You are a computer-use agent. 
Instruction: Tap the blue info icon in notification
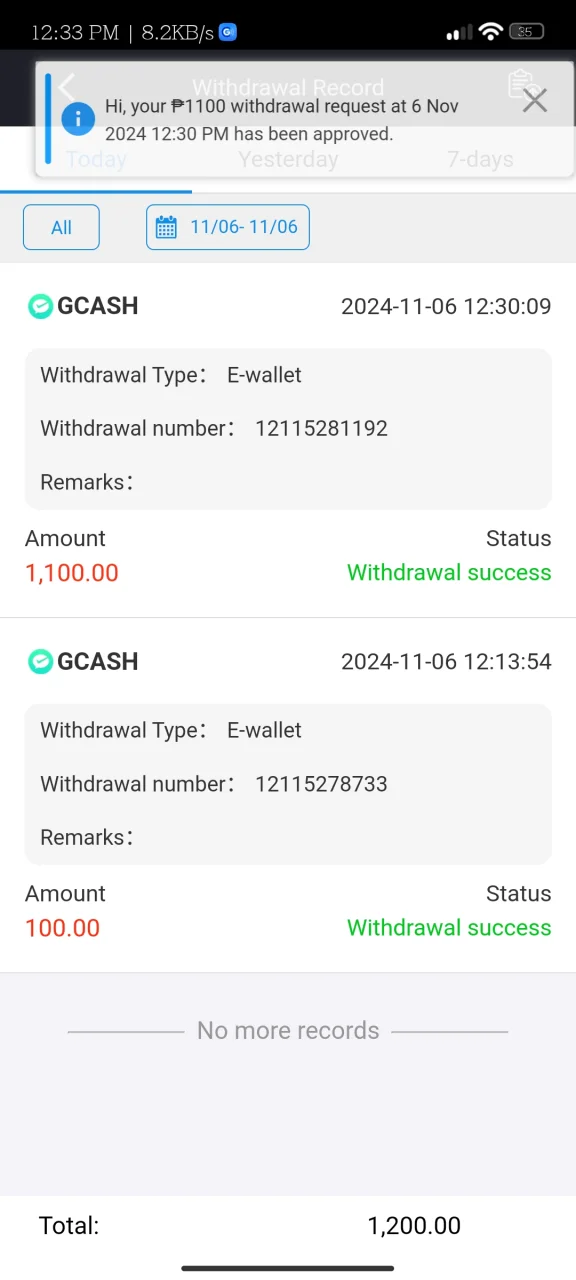coord(77,119)
